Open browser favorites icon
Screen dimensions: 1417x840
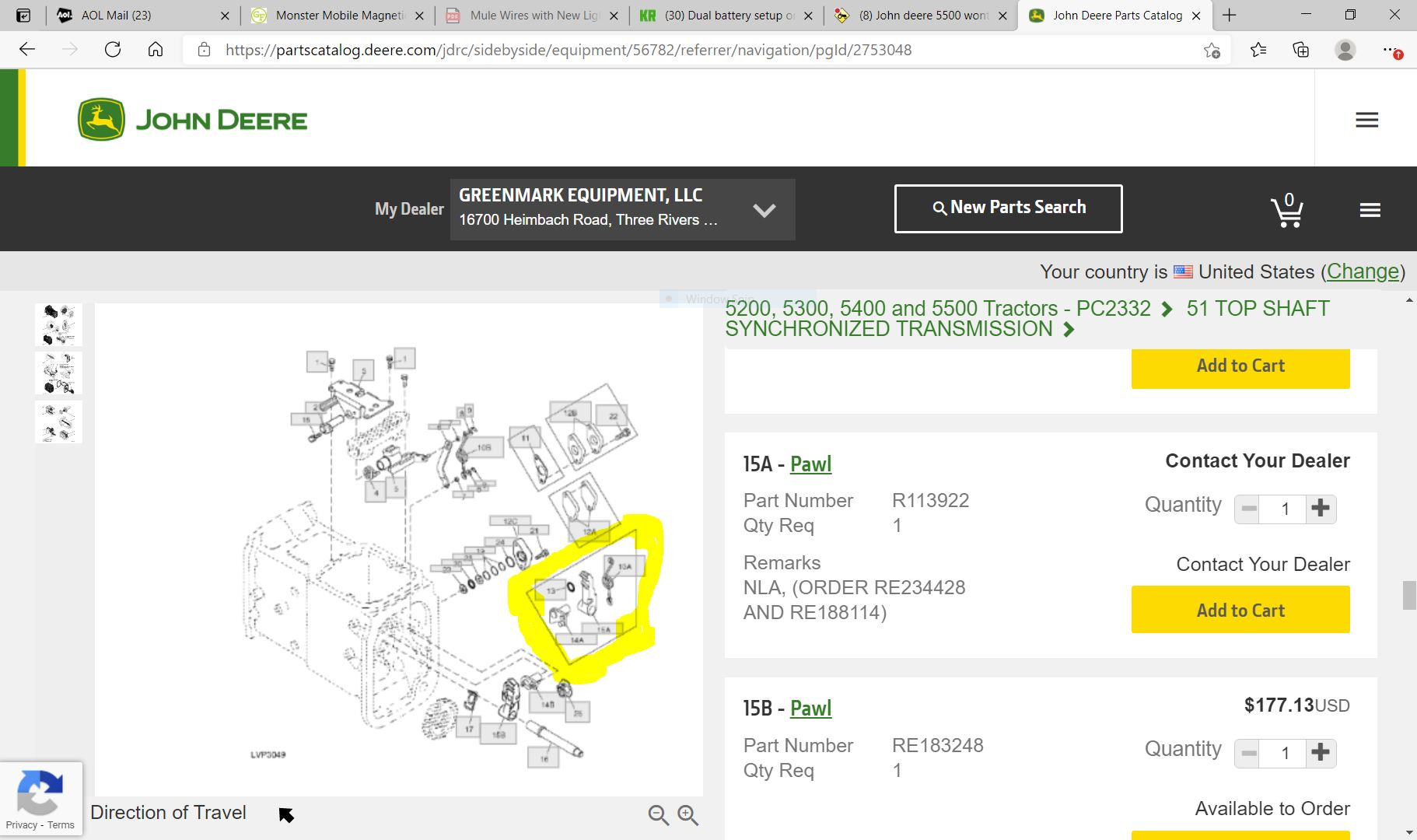point(1258,50)
